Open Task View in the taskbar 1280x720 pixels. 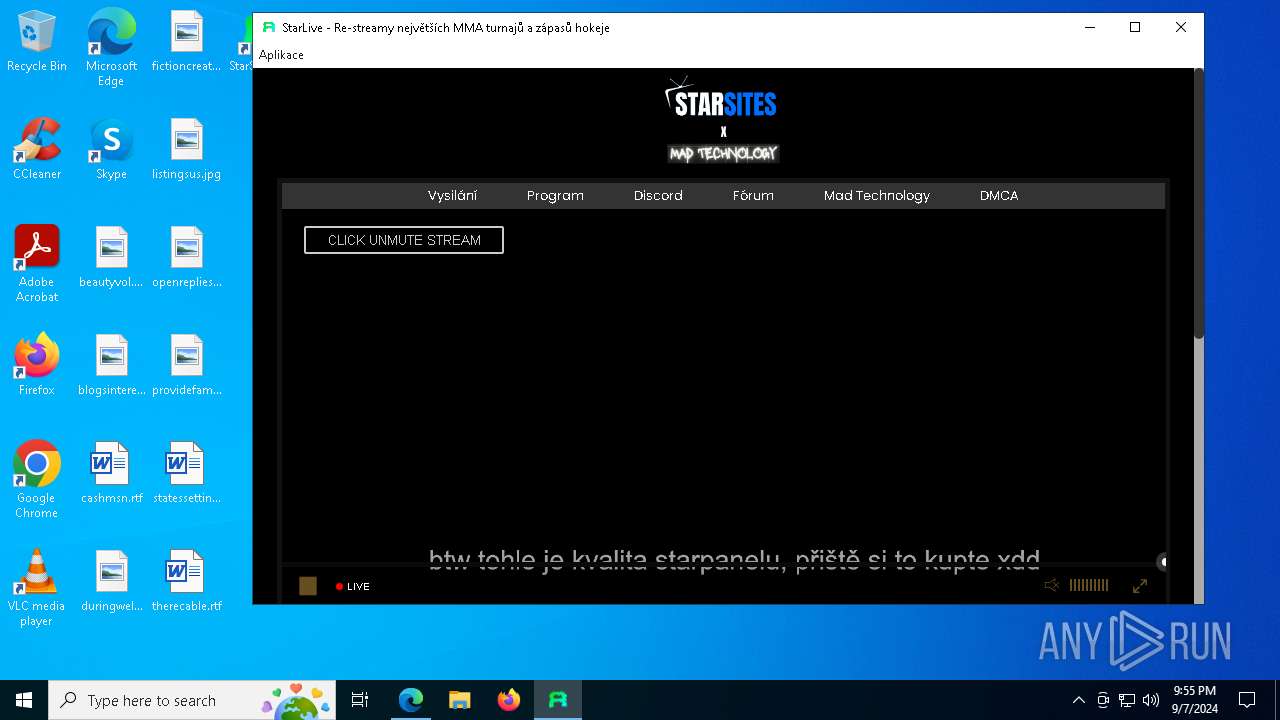[x=360, y=700]
